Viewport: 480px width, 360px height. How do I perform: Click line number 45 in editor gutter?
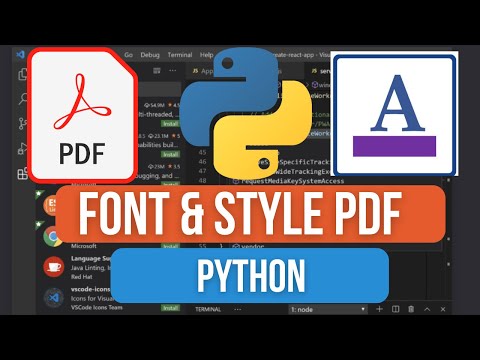click(x=202, y=152)
